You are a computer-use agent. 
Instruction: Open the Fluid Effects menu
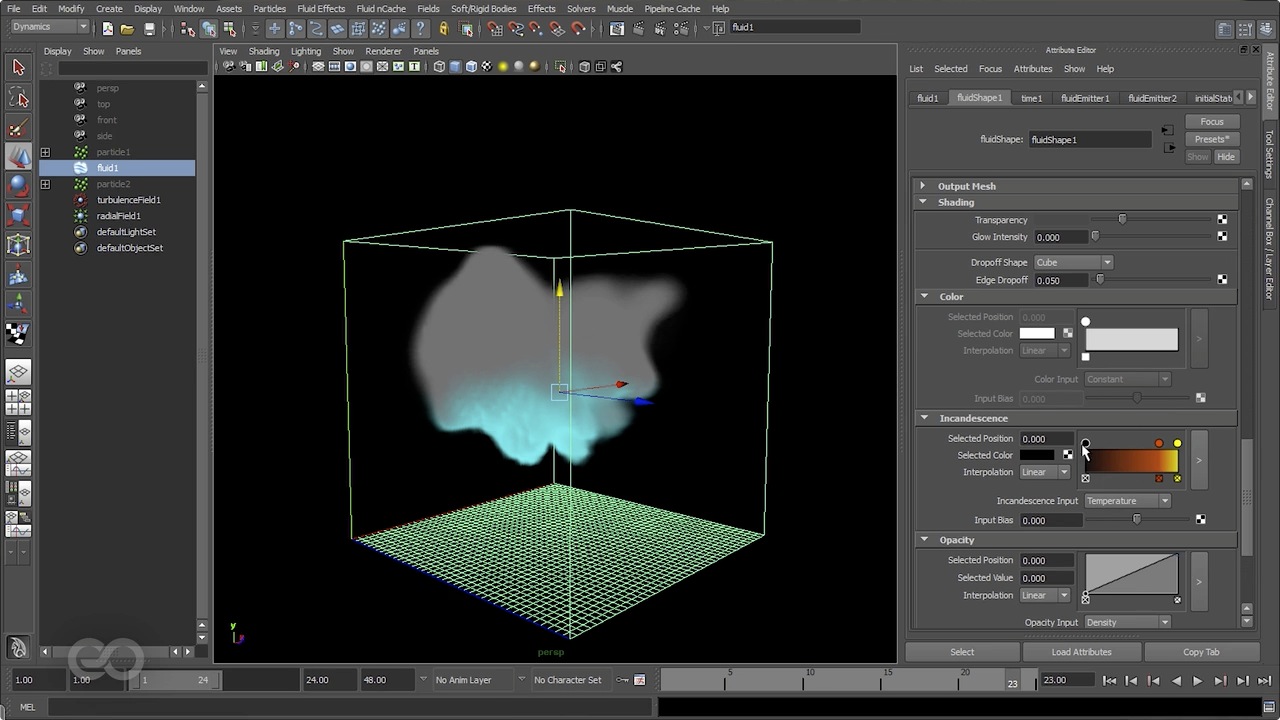pos(321,8)
